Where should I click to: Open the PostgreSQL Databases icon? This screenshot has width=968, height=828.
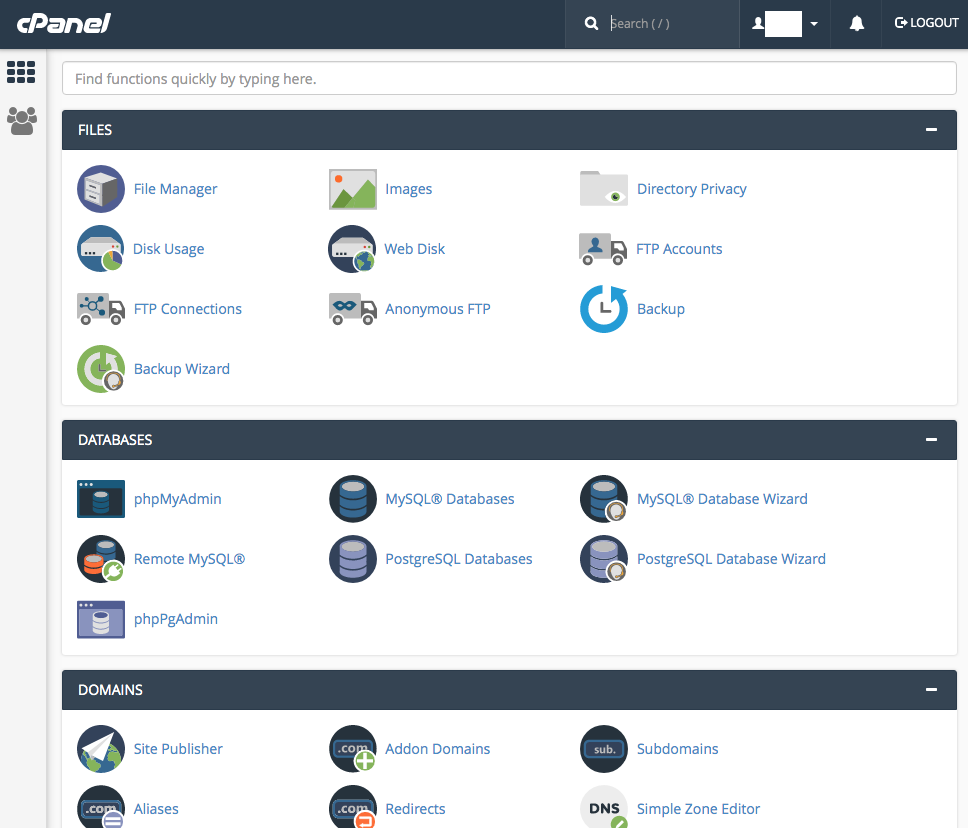click(x=353, y=559)
